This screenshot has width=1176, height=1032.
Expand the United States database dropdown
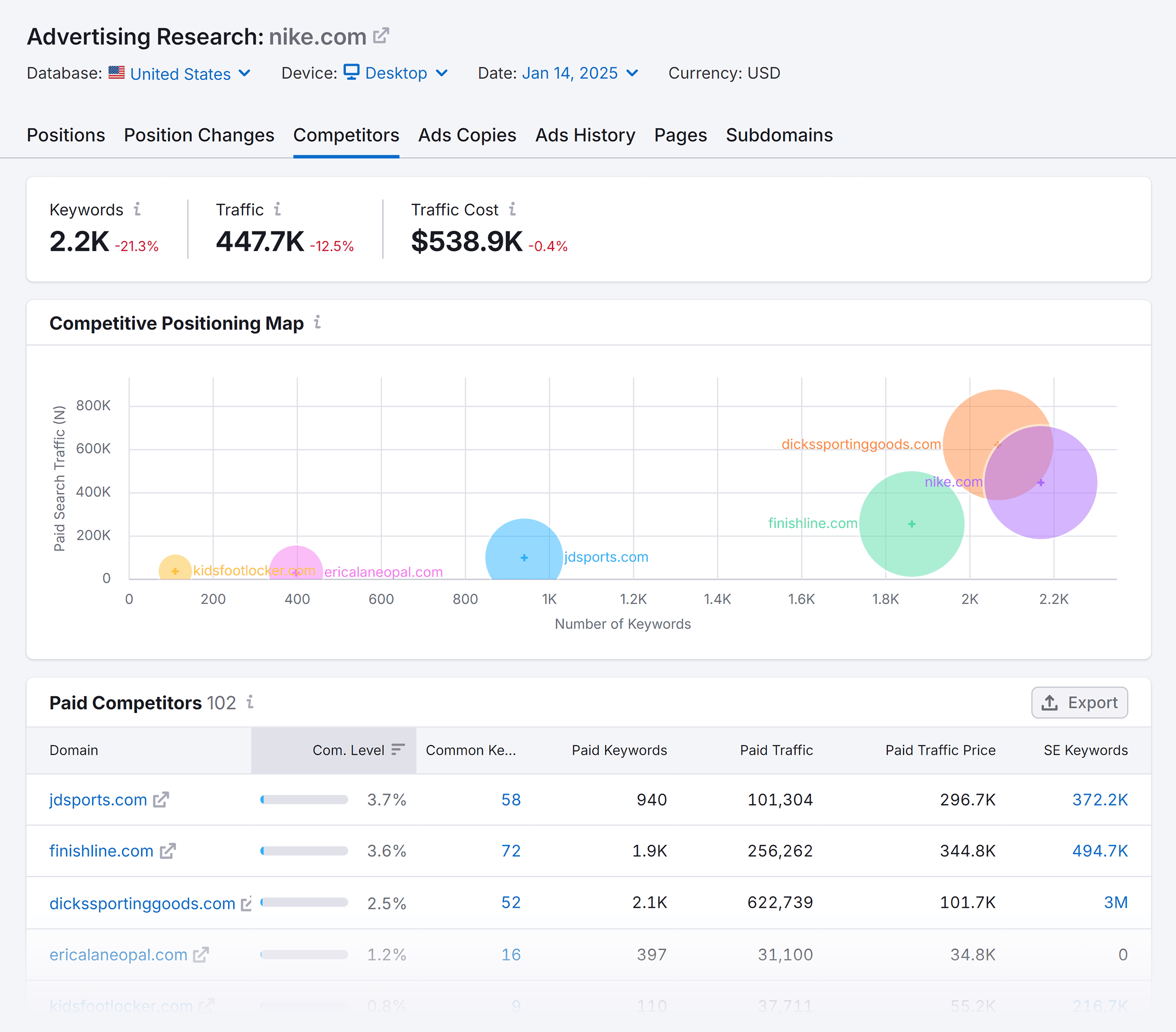(x=190, y=73)
